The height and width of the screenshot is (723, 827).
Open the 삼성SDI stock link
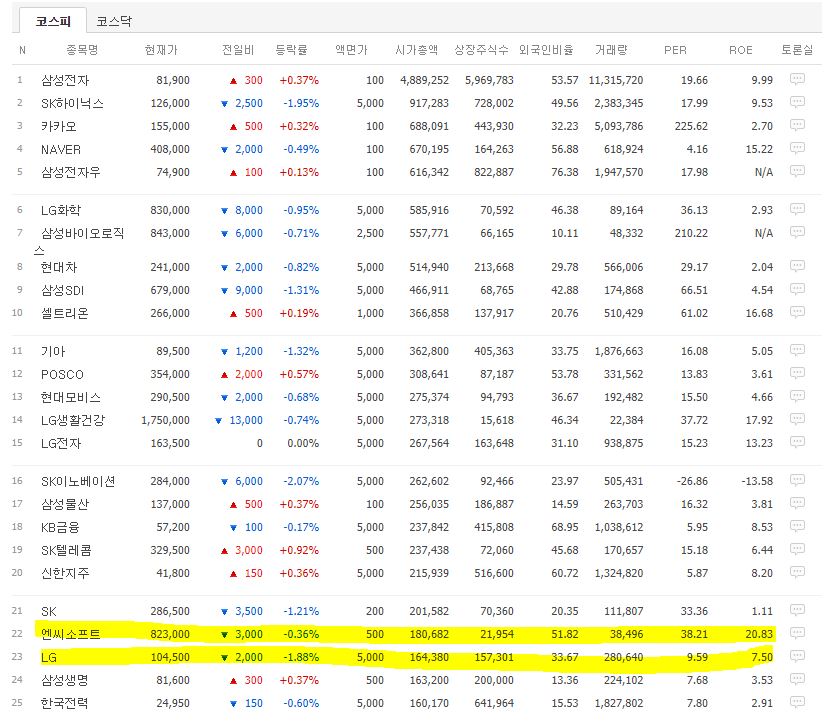pos(62,291)
